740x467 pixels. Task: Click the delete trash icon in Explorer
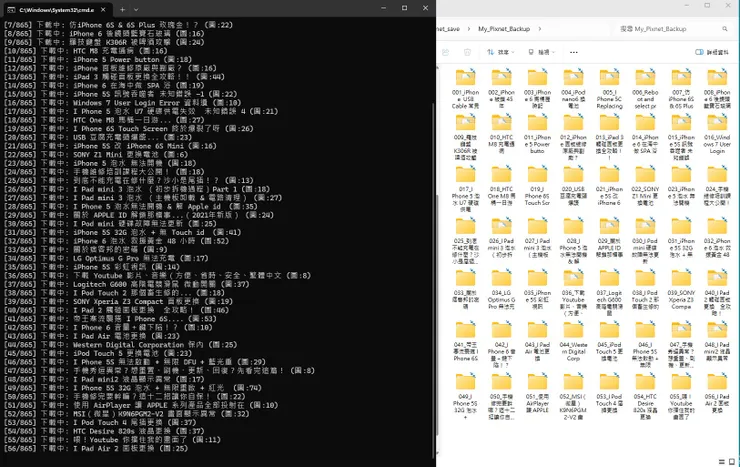(x=467, y=52)
